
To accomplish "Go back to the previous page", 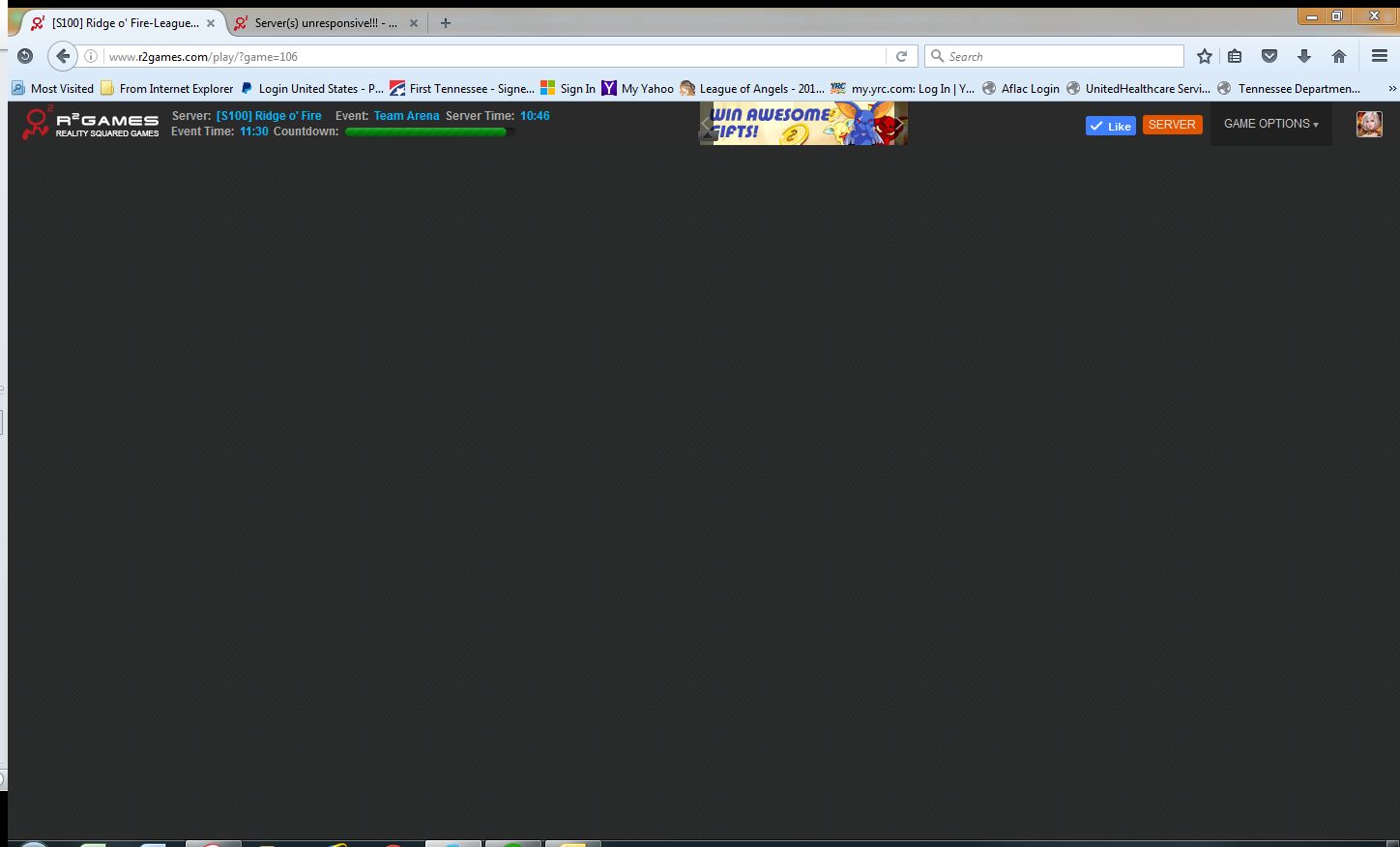I will point(63,57).
